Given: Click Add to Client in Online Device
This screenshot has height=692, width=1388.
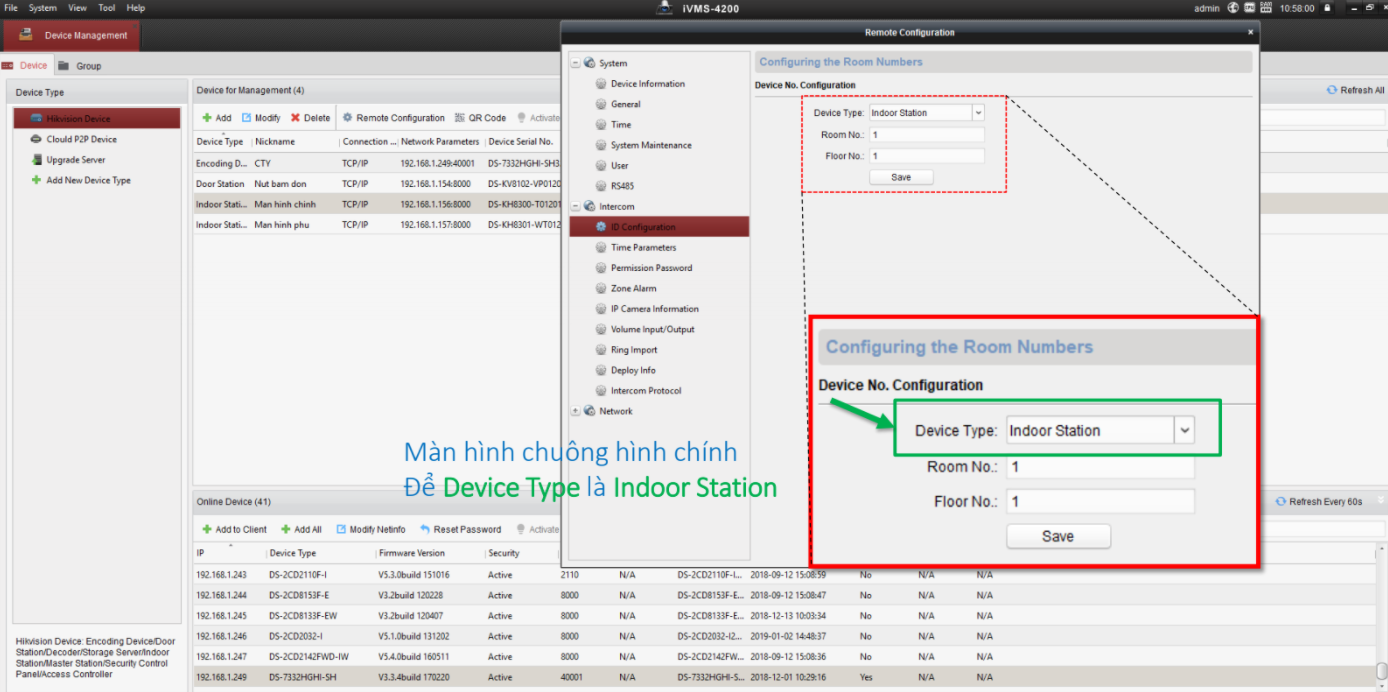Looking at the screenshot, I should 234,529.
